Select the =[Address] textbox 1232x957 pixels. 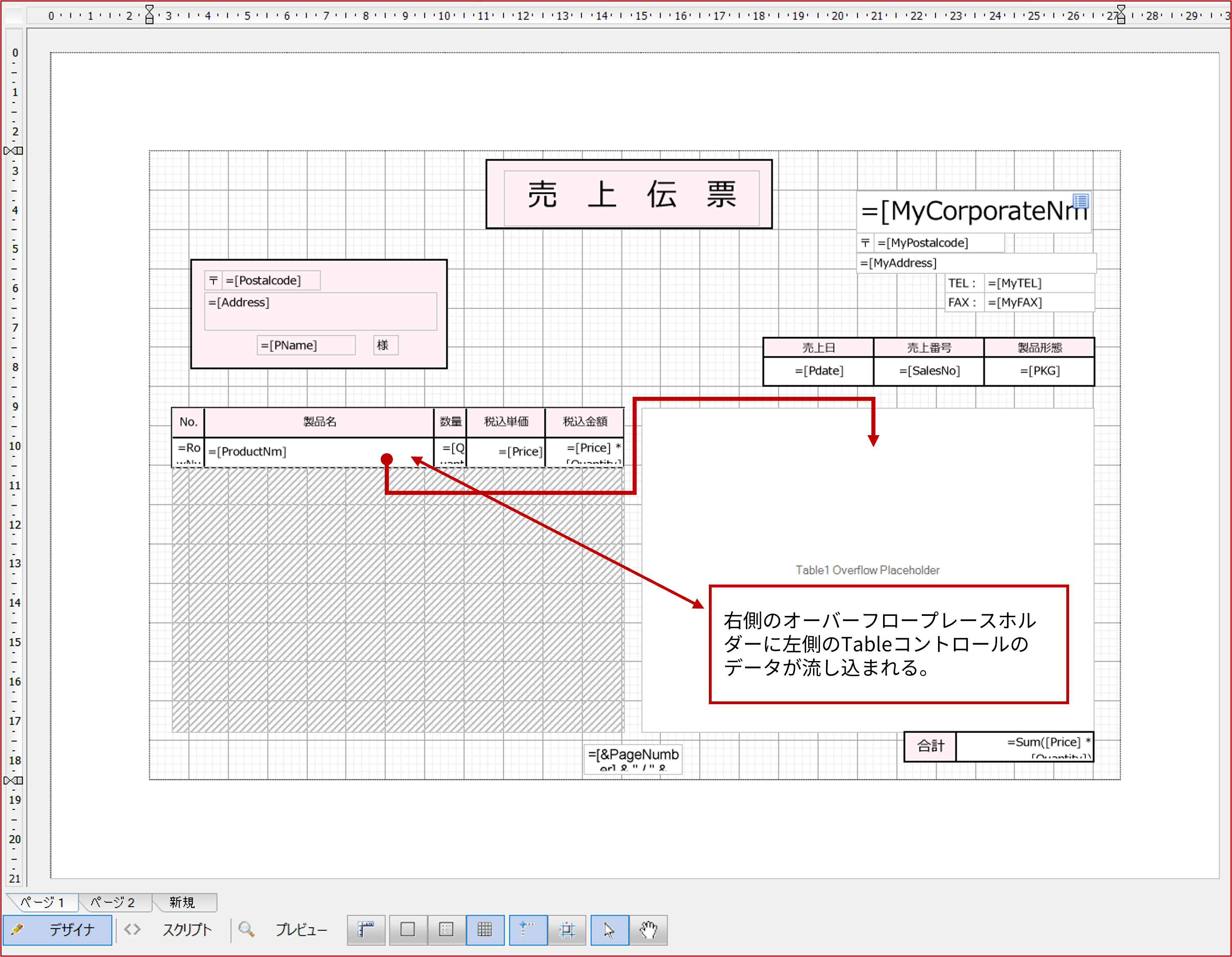(x=320, y=311)
